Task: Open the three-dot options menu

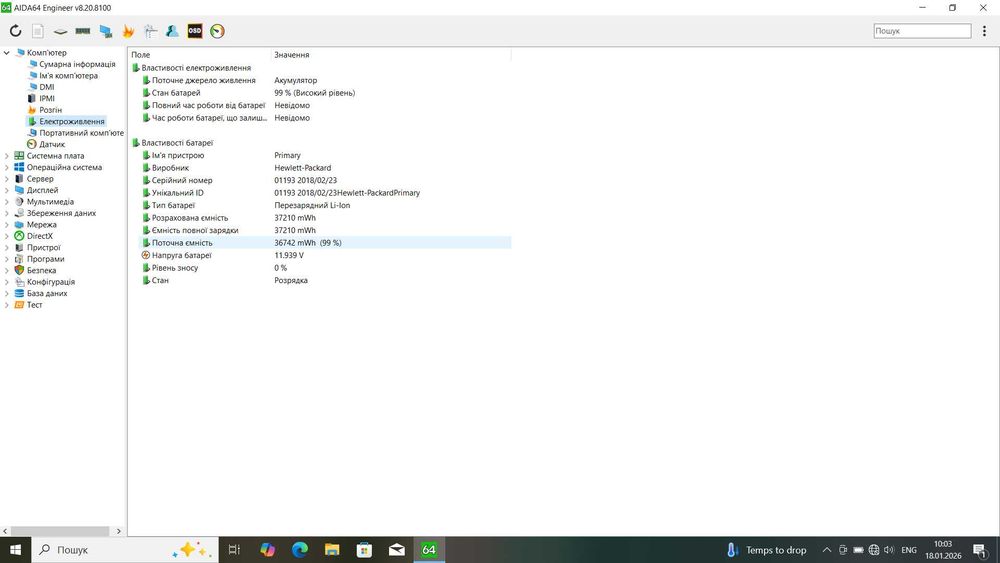Action: click(984, 31)
